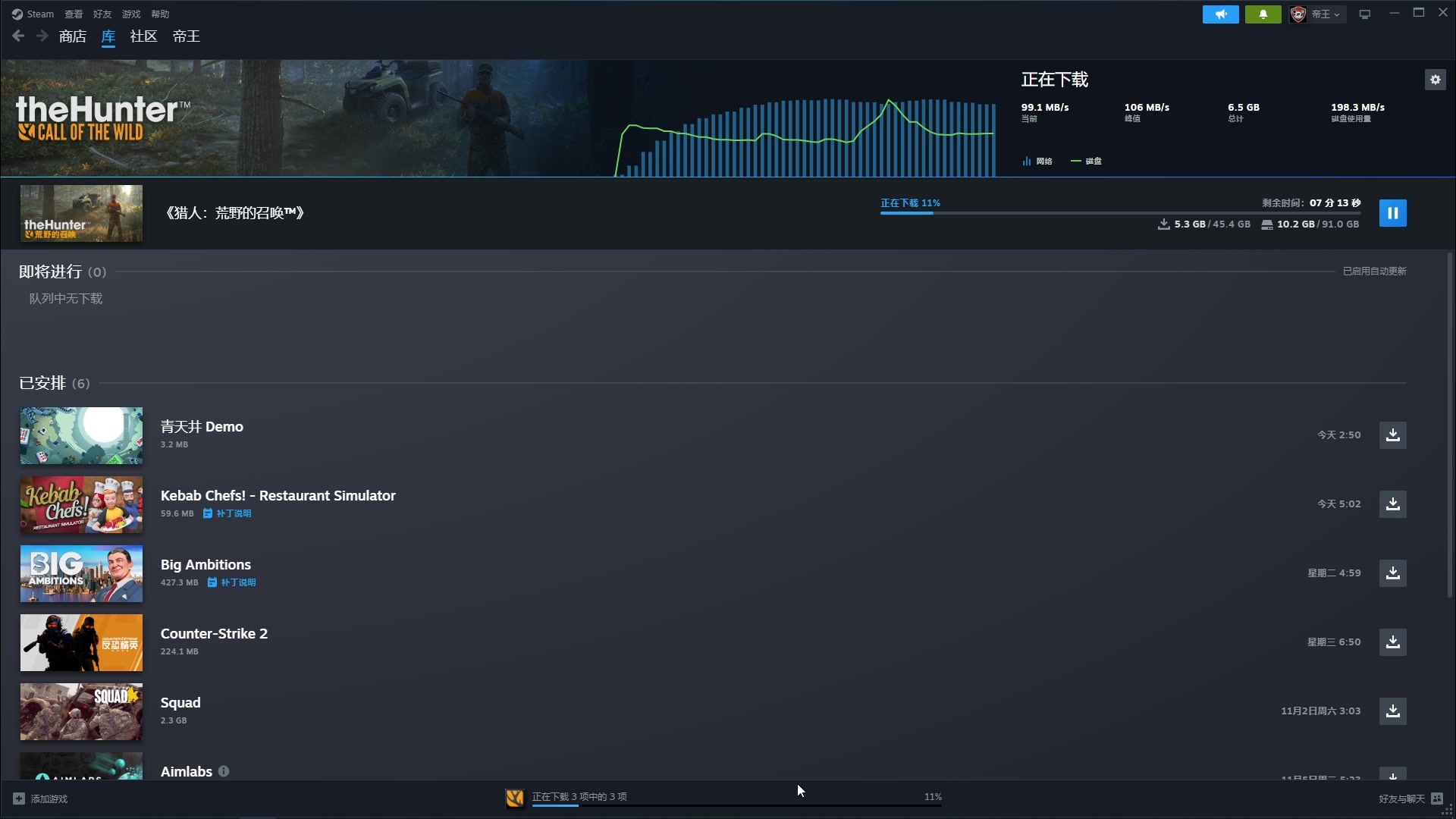
Task: Click the Squad thumbnail
Action: [x=81, y=711]
